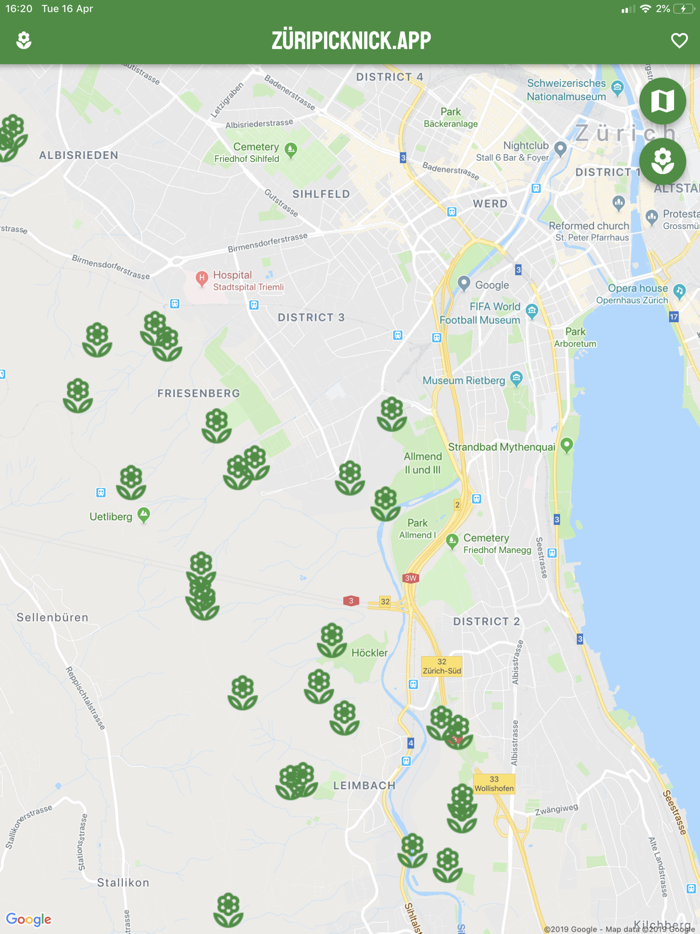This screenshot has height=934, width=700.
Task: Select picnic marker north of Allmend II und III
Action: click(392, 414)
